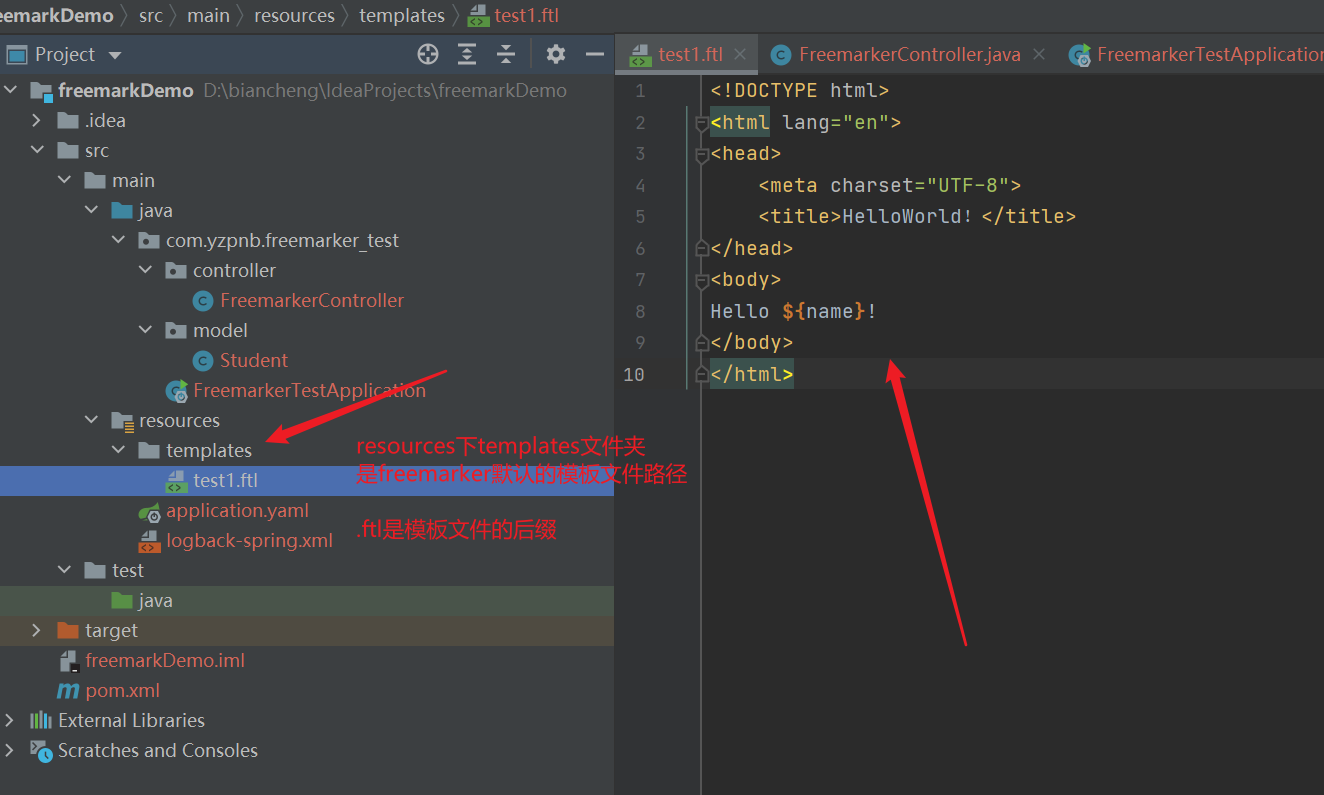
Task: Collapse the templates folder
Action: (x=119, y=450)
